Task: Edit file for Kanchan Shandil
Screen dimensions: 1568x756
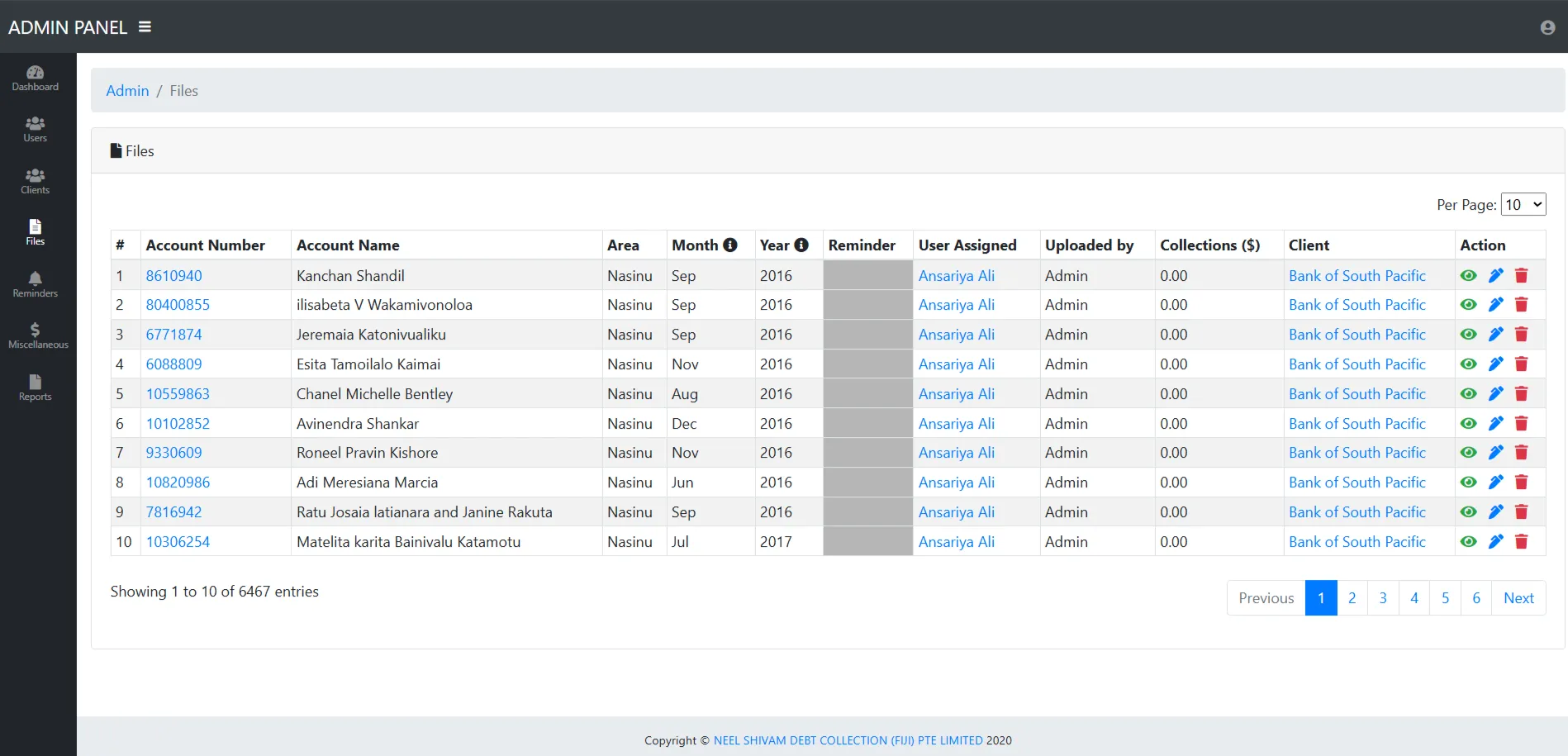Action: [x=1495, y=276]
